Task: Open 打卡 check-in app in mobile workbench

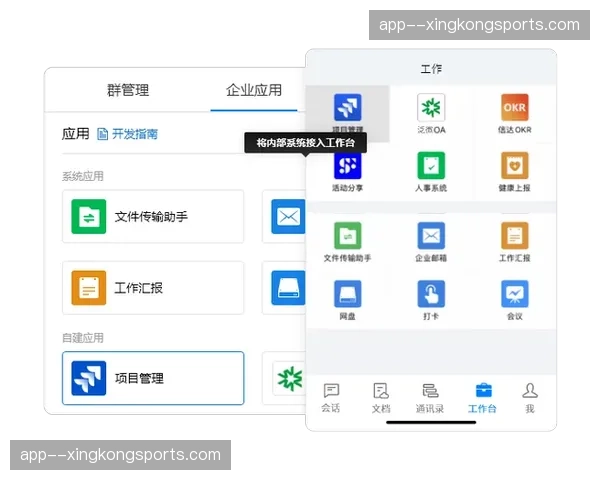Action: click(x=431, y=300)
